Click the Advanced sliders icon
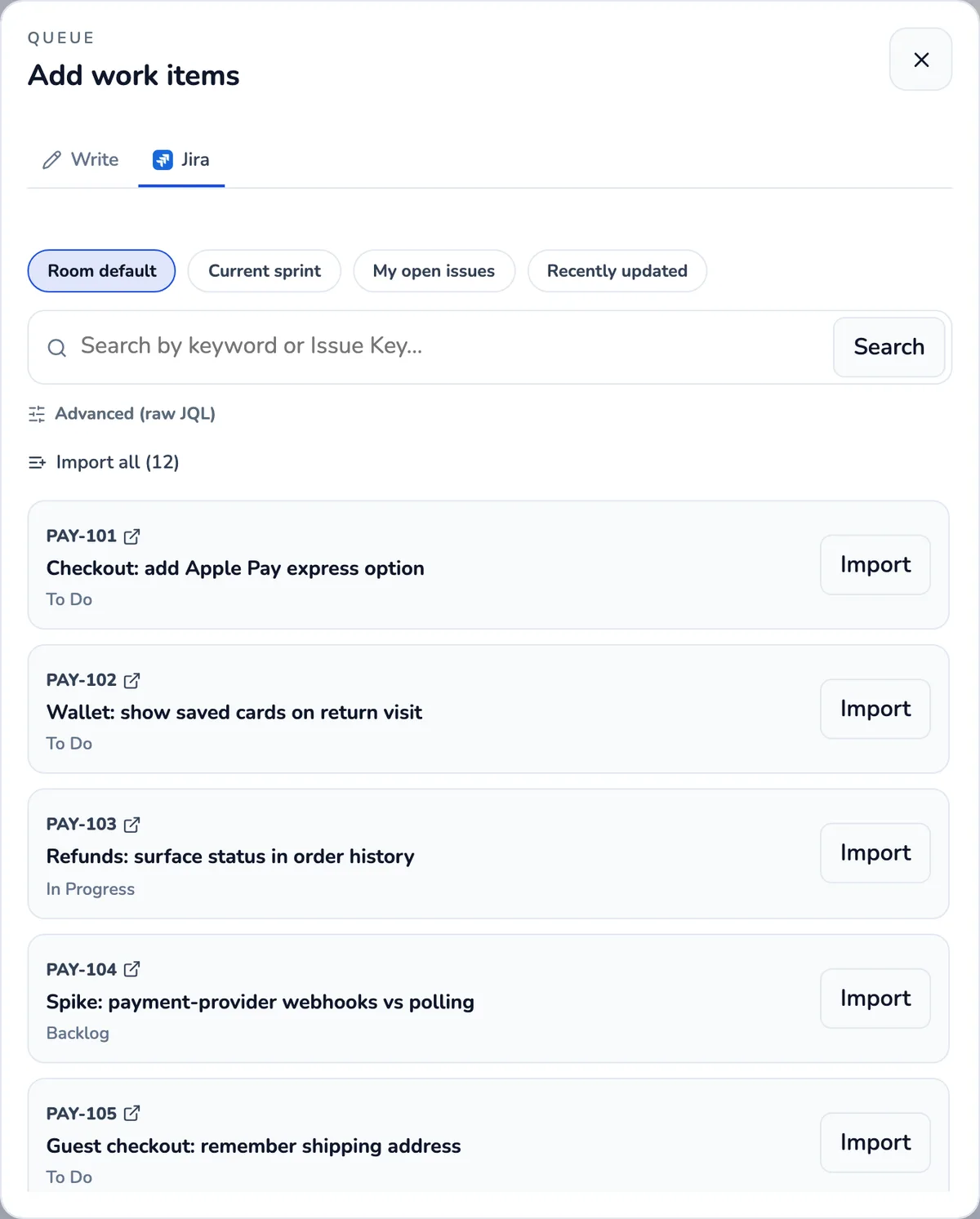Screen dimensions: 980x1219 [37, 414]
